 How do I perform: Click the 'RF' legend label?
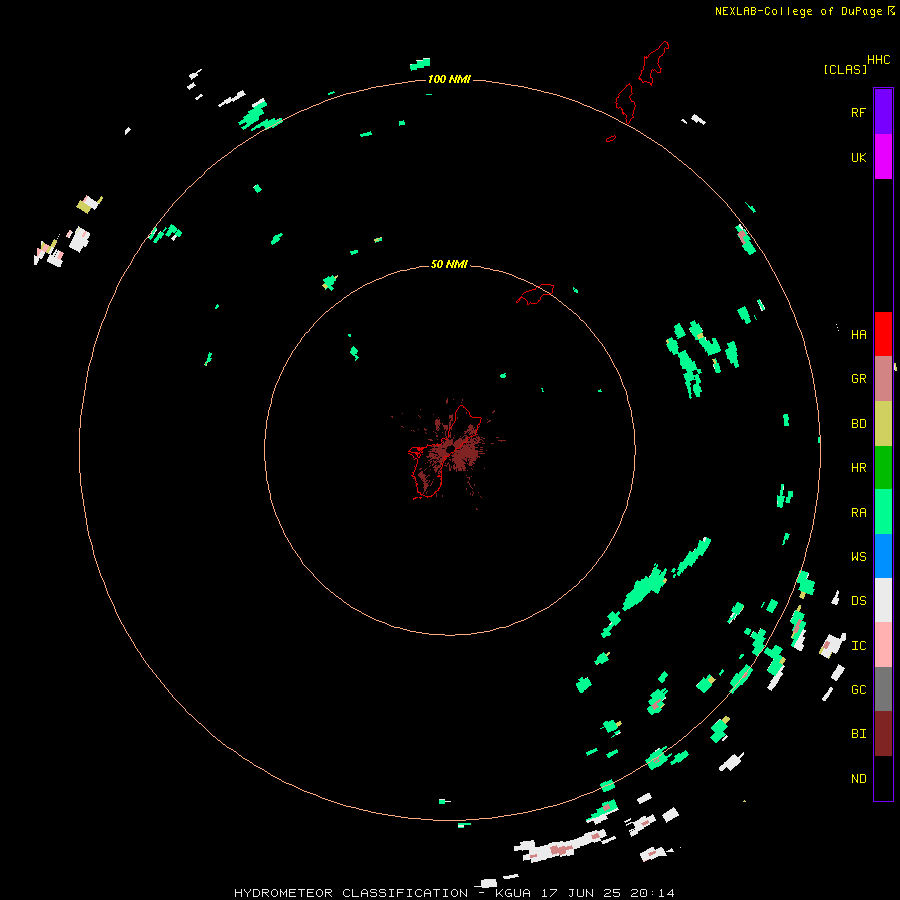tap(858, 112)
